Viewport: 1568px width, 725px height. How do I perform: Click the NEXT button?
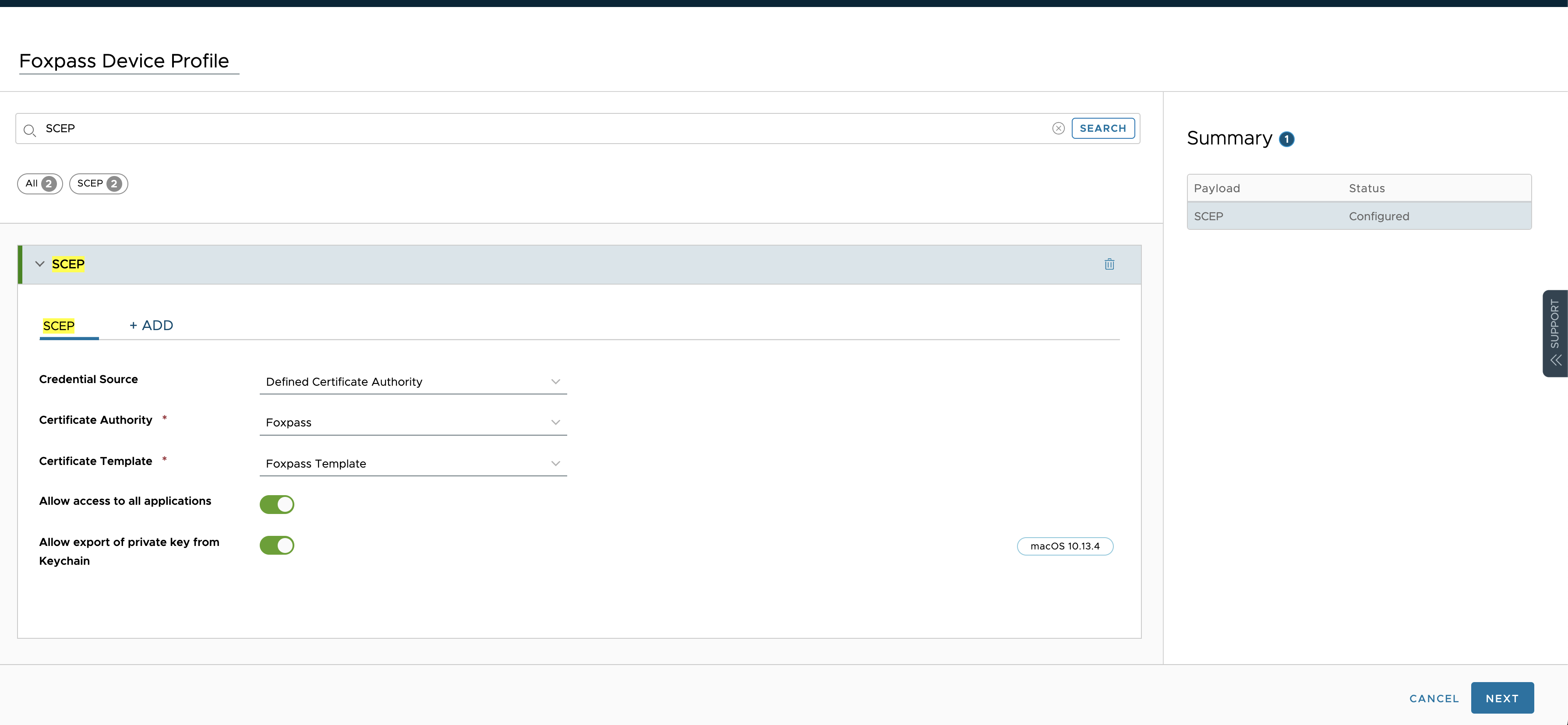[x=1502, y=698]
